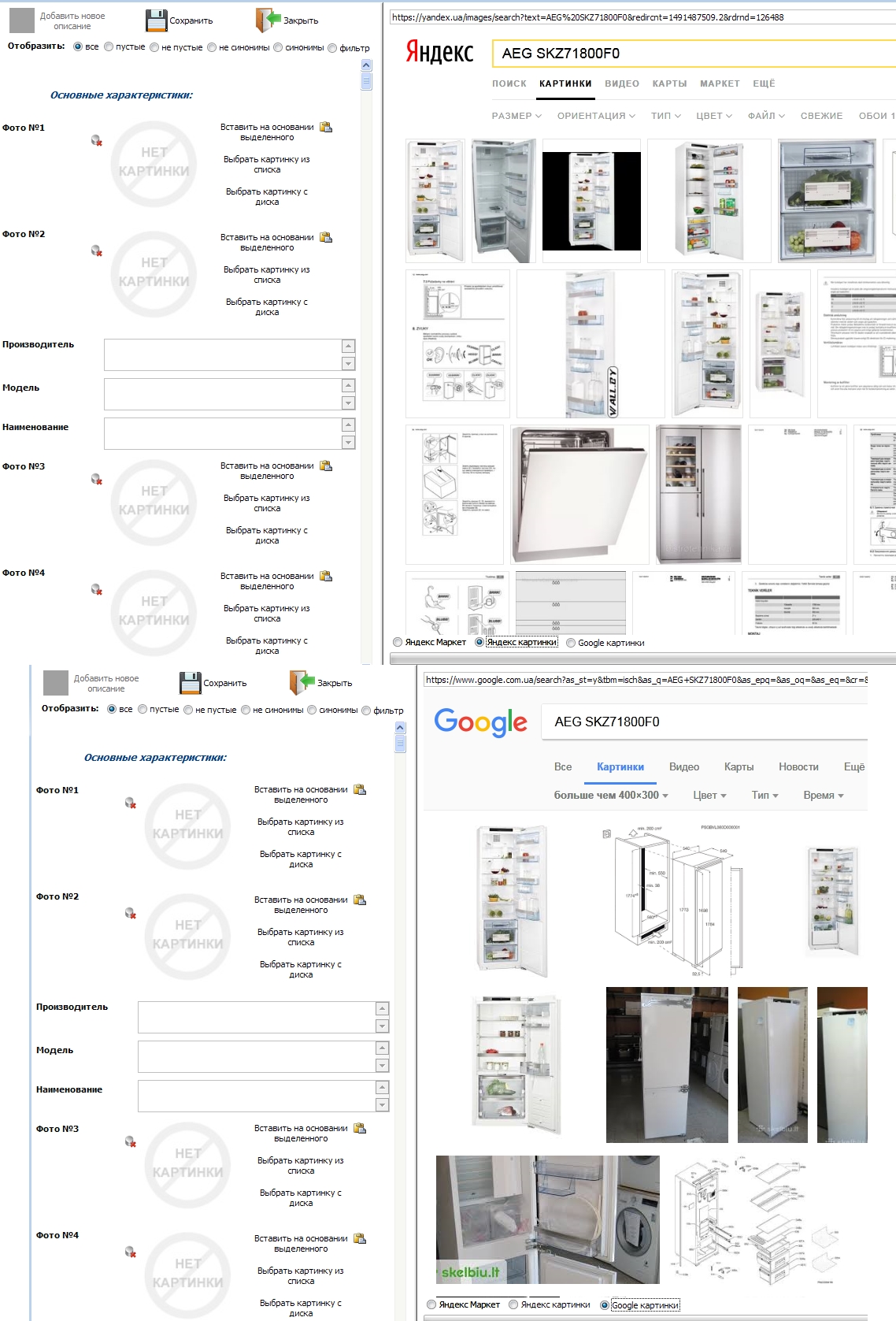Open the ОРИЕНТАЦИЯ filter dropdown on Yandex

(x=596, y=116)
